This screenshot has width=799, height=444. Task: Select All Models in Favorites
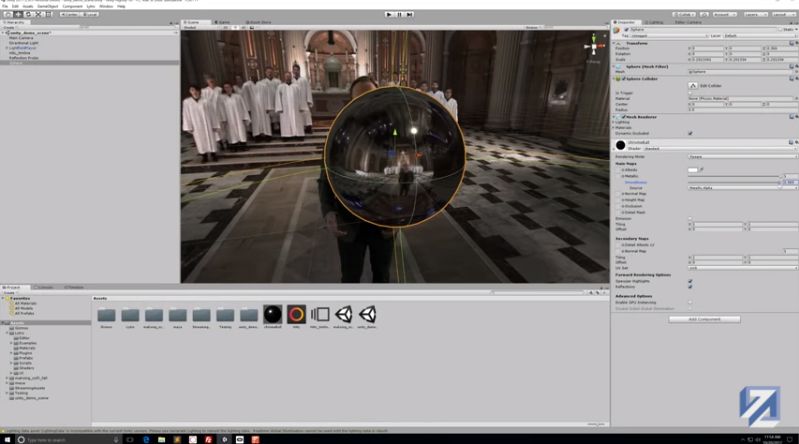click(24, 308)
